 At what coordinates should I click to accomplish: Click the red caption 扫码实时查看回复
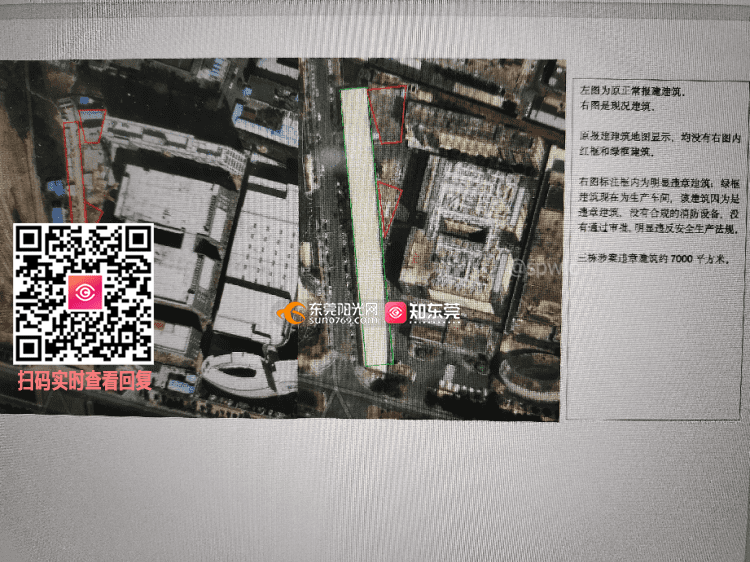coord(83,381)
